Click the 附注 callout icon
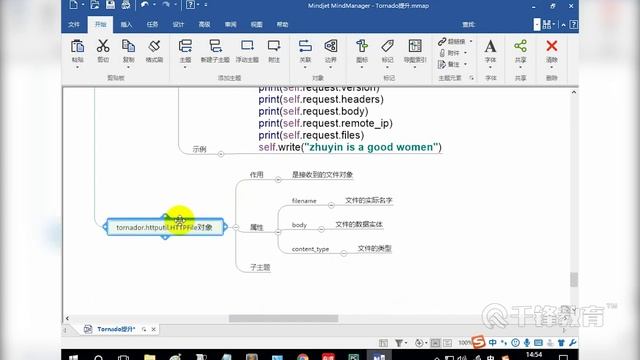Screen dimensions: 640x360 (x=273, y=46)
